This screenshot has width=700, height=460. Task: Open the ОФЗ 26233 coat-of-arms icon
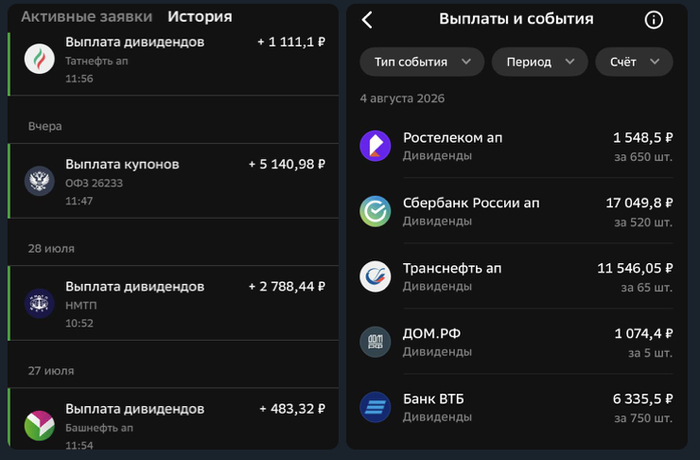(39, 181)
